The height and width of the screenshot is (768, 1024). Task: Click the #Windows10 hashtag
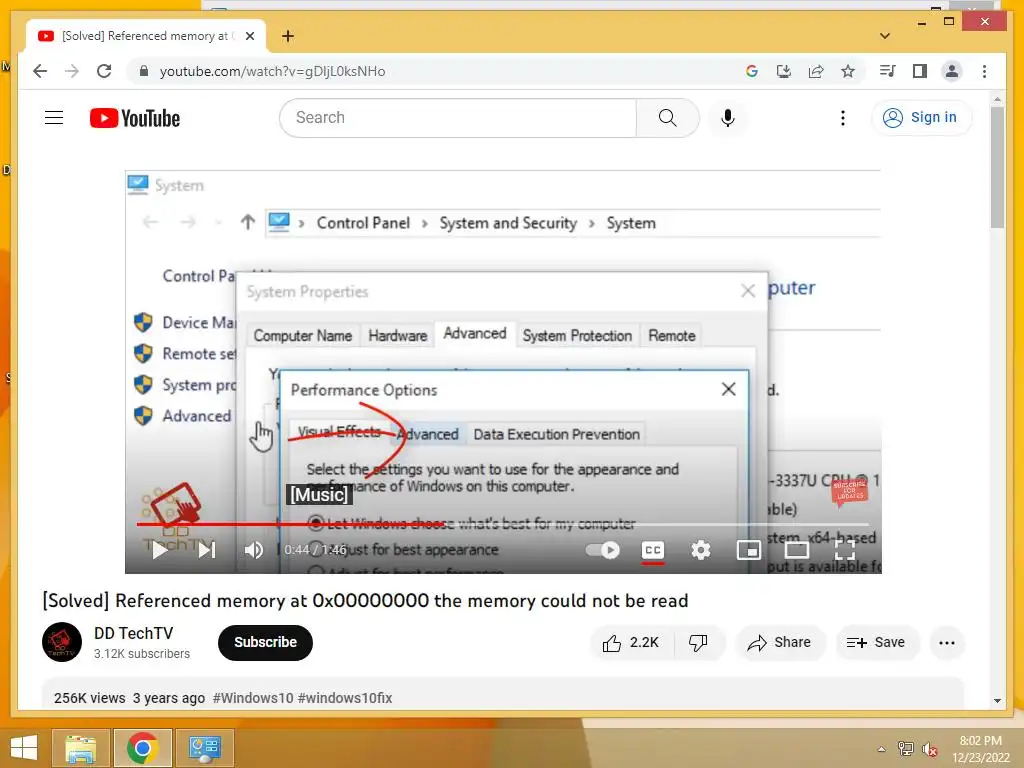click(x=253, y=698)
